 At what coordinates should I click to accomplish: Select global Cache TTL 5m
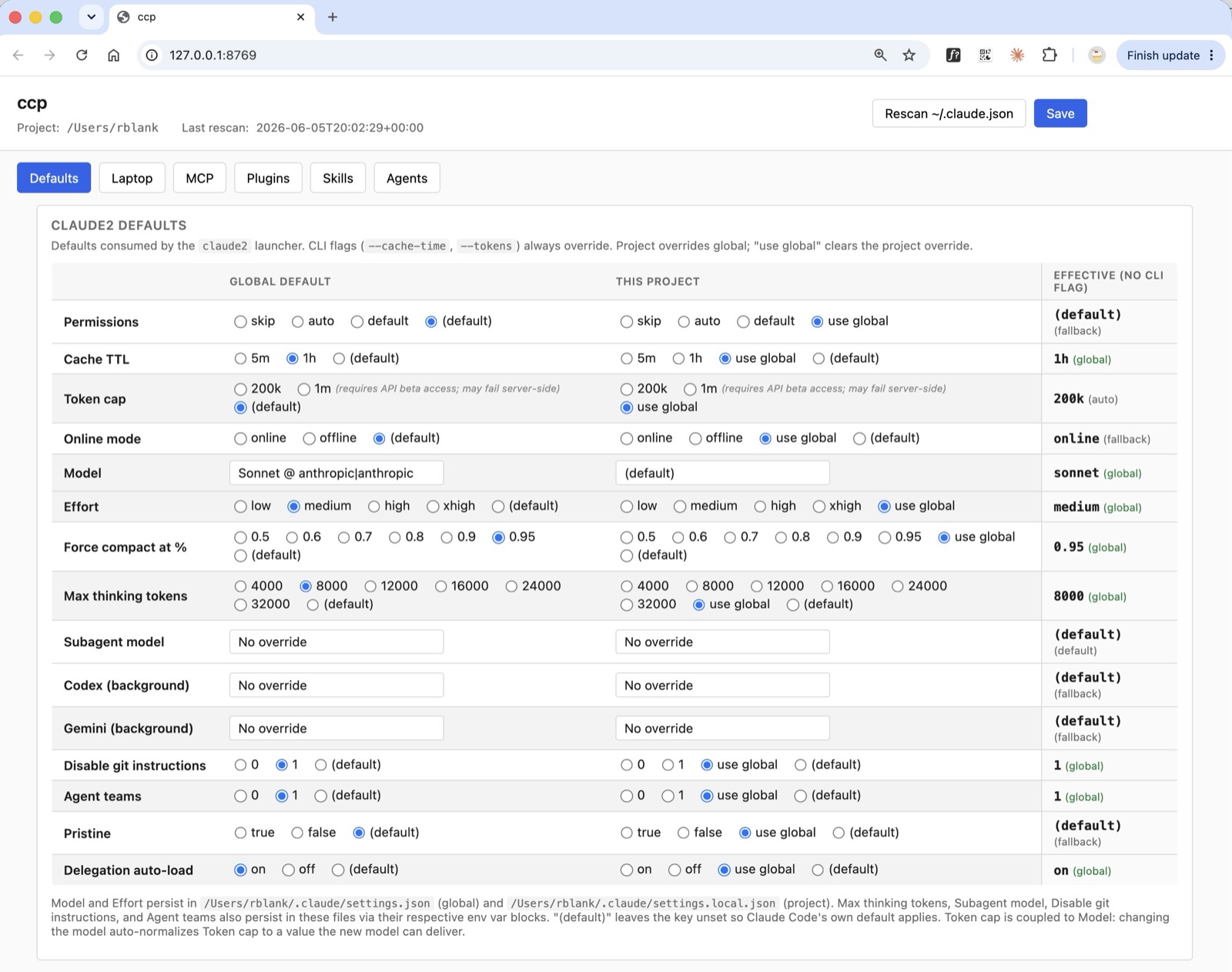[240, 359]
